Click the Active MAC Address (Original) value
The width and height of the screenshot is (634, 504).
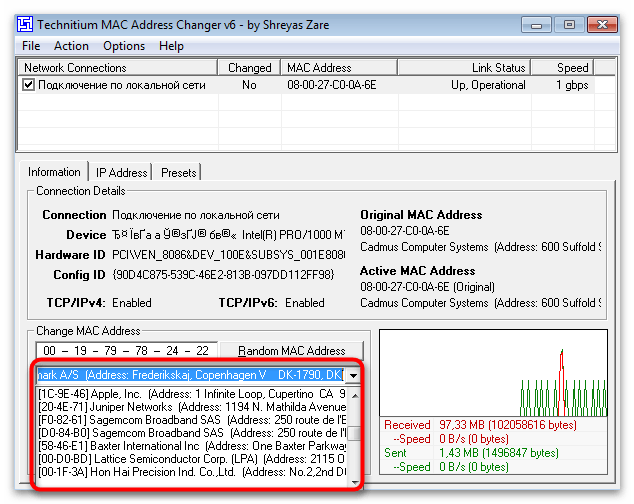427,287
